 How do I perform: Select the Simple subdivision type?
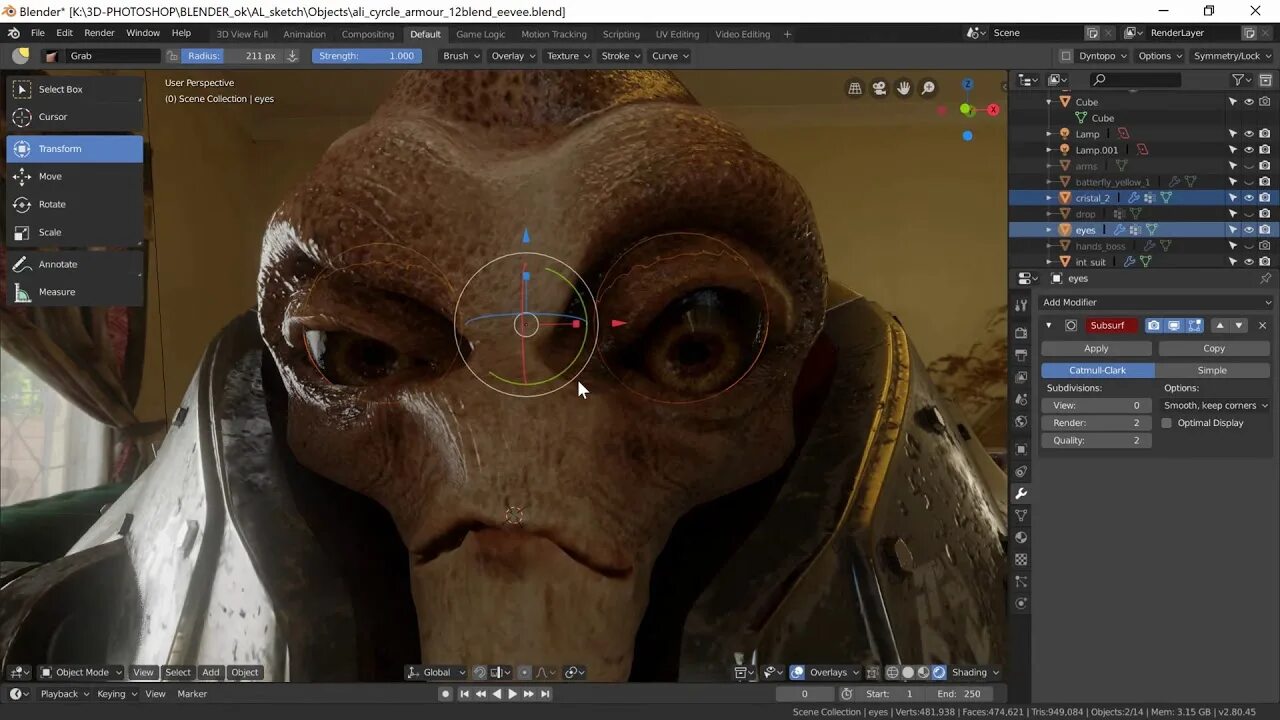click(x=1212, y=370)
